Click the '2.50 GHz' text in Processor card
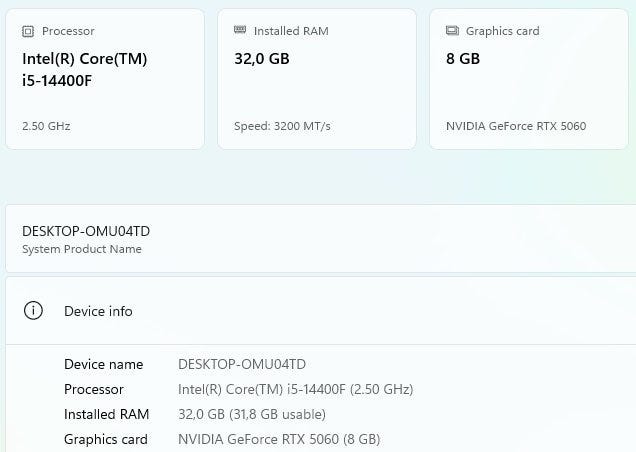The width and height of the screenshot is (636, 452). click(x=46, y=126)
